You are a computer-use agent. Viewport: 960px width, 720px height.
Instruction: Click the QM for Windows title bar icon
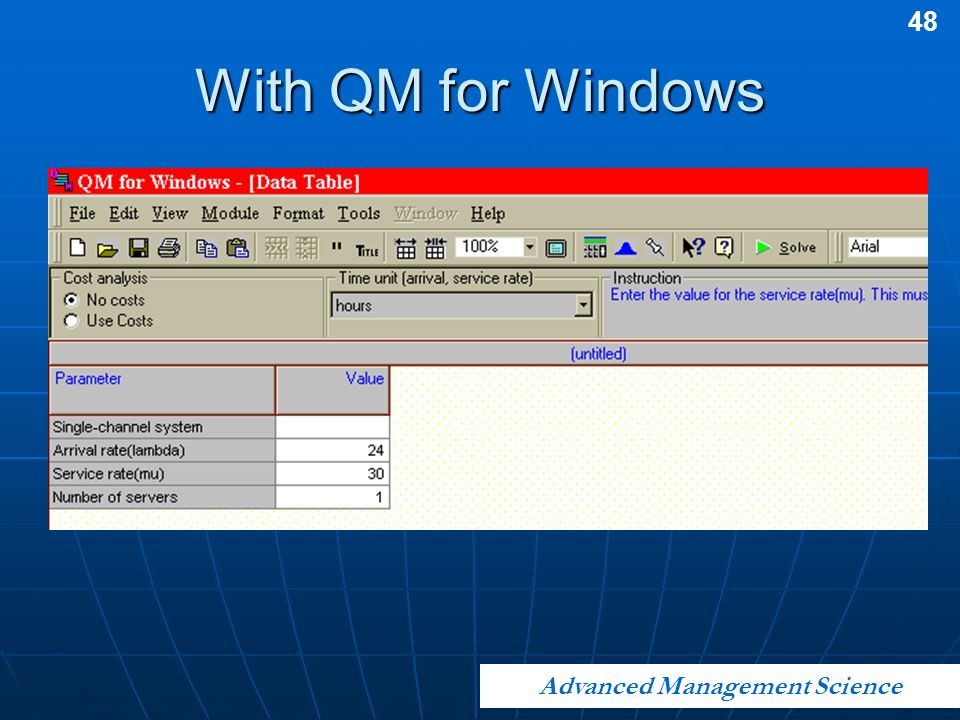pos(61,181)
